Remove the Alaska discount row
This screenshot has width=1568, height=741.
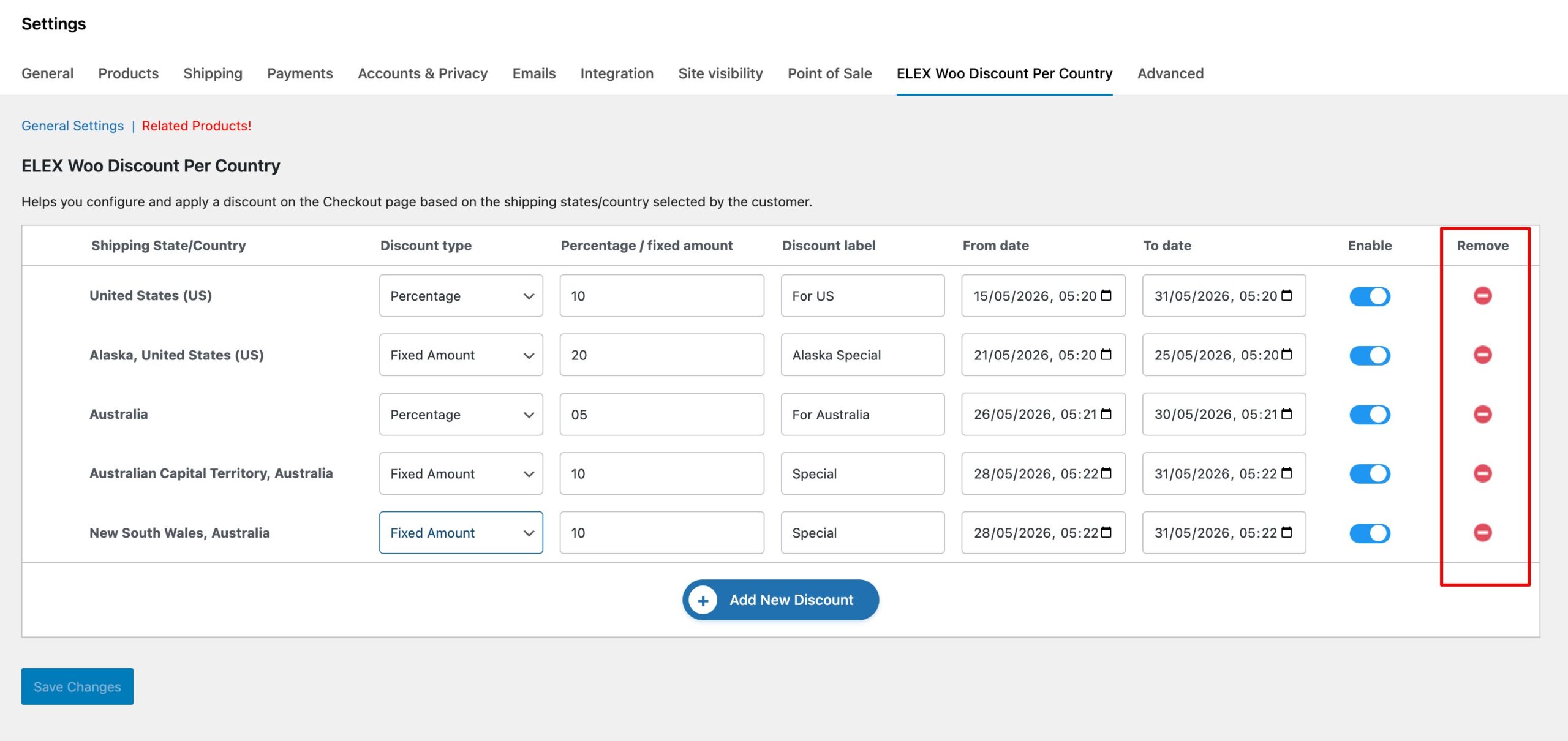coord(1482,355)
